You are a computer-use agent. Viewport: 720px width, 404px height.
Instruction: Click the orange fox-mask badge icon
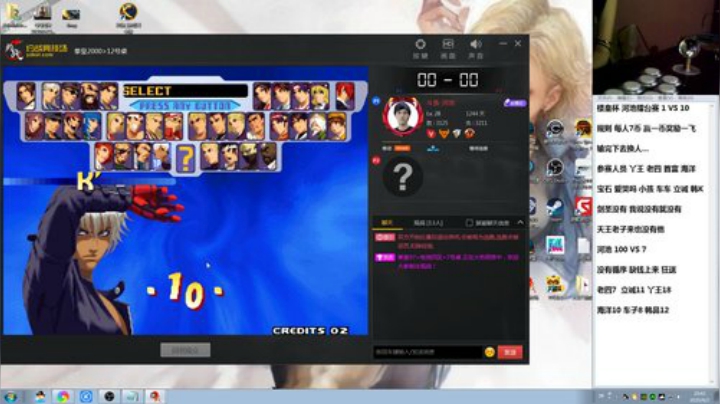click(x=444, y=134)
